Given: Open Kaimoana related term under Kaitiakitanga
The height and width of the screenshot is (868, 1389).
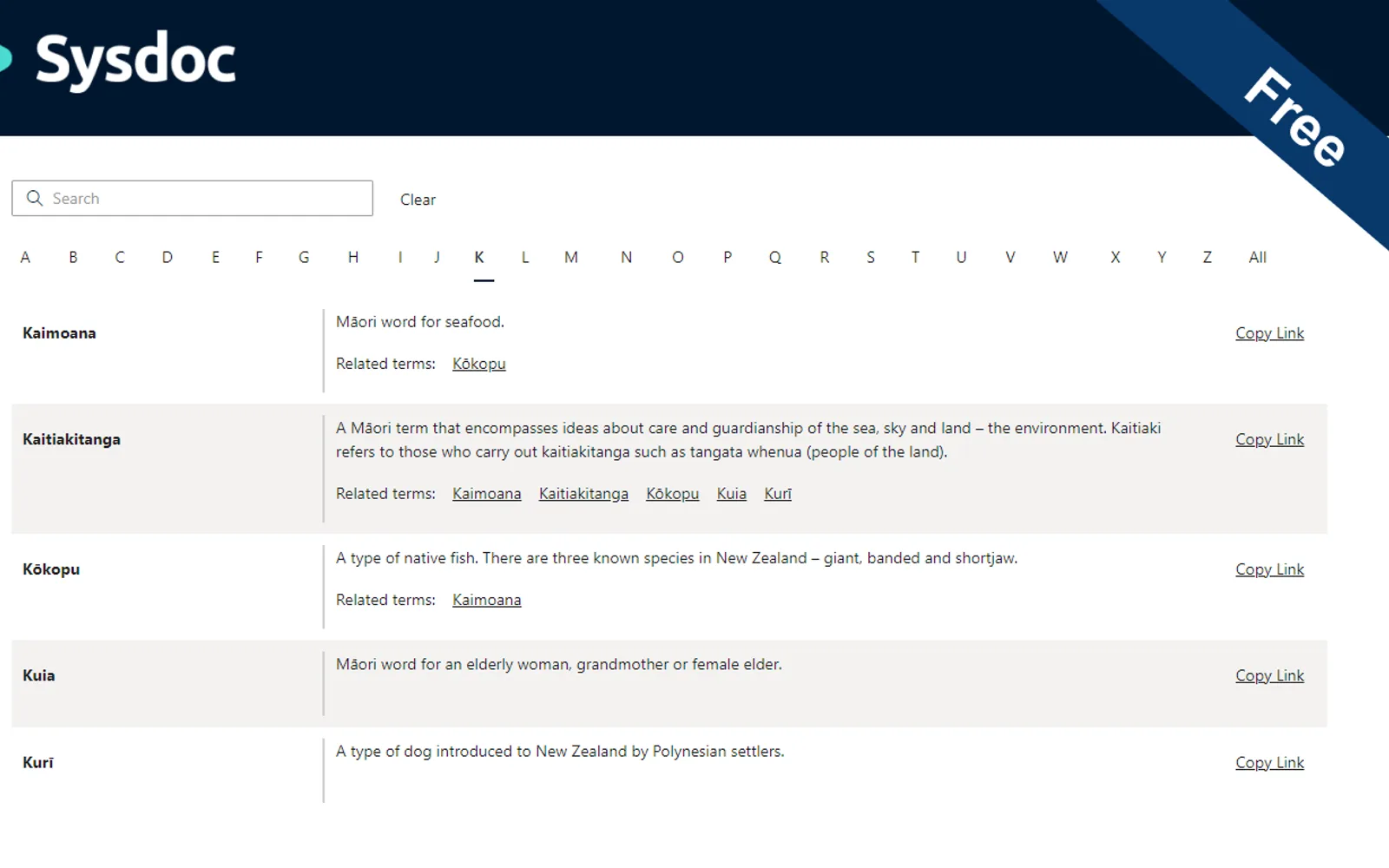Looking at the screenshot, I should 487,494.
